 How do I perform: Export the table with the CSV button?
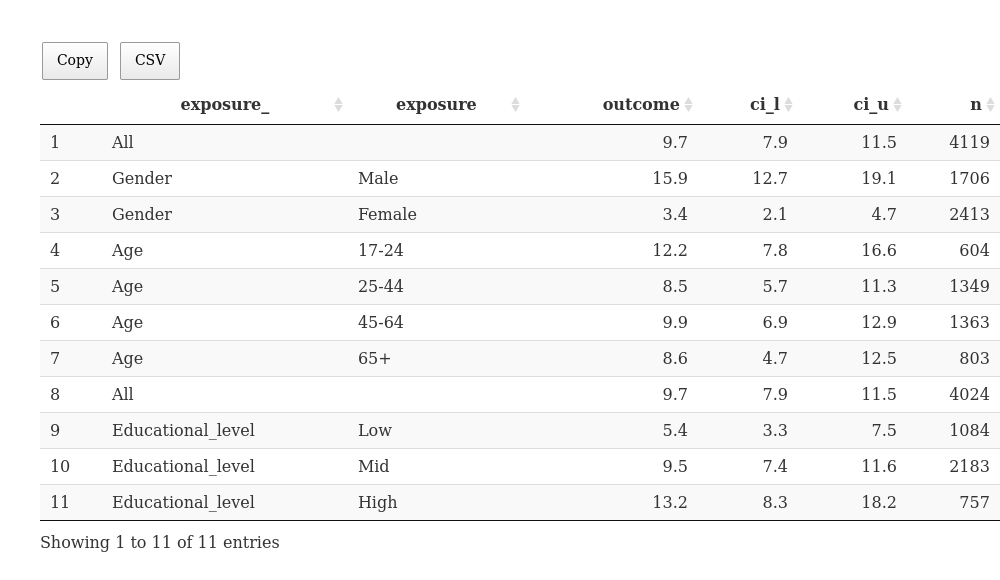(150, 61)
